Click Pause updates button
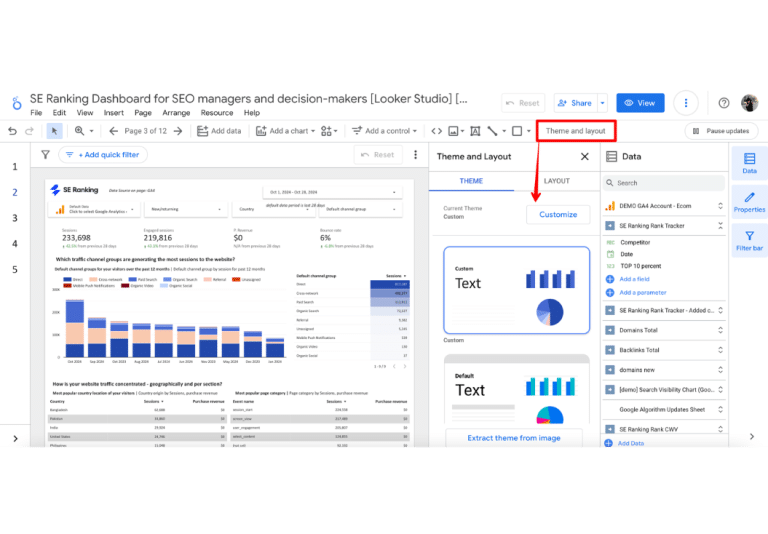768x534 pixels. [x=721, y=131]
